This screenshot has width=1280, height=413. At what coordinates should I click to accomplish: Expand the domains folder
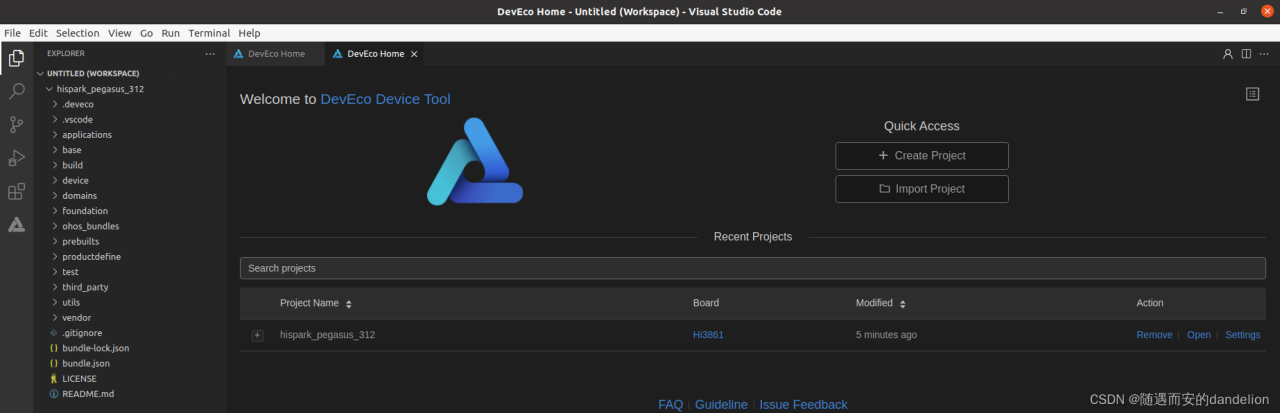tap(79, 196)
